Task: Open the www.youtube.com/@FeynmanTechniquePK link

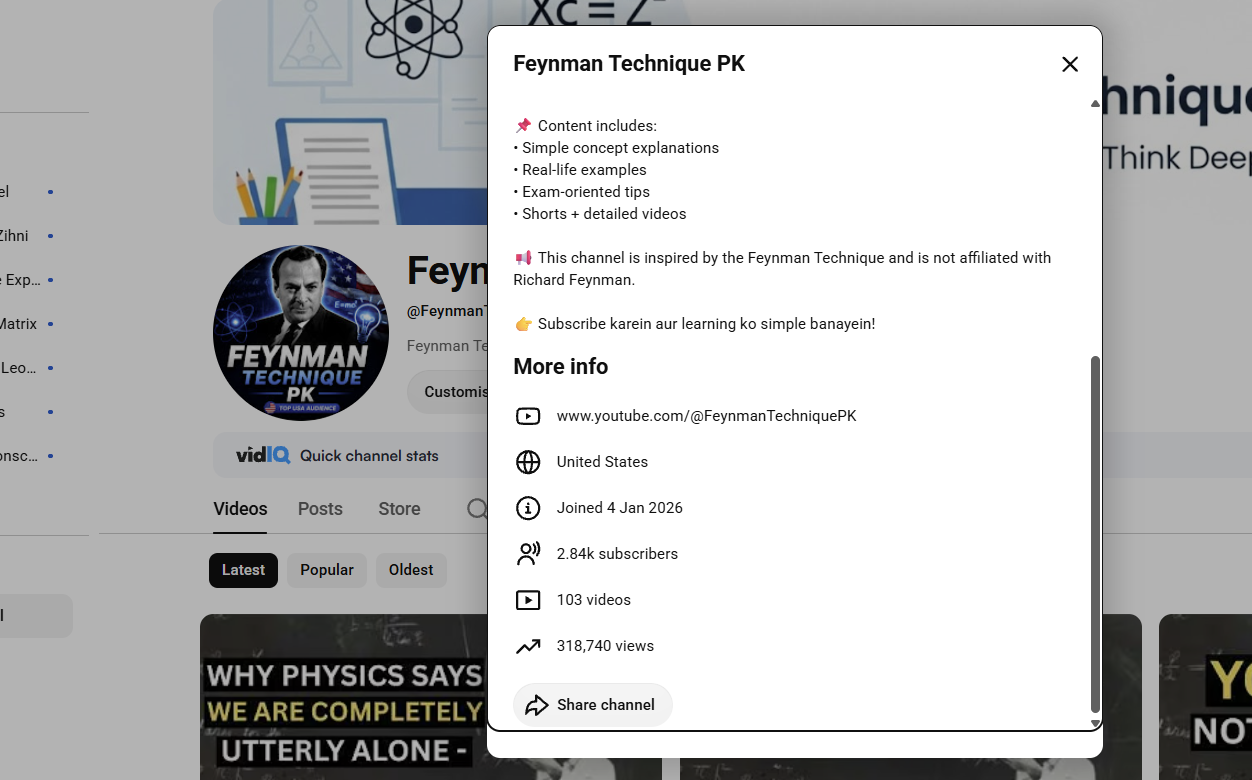Action: [706, 416]
